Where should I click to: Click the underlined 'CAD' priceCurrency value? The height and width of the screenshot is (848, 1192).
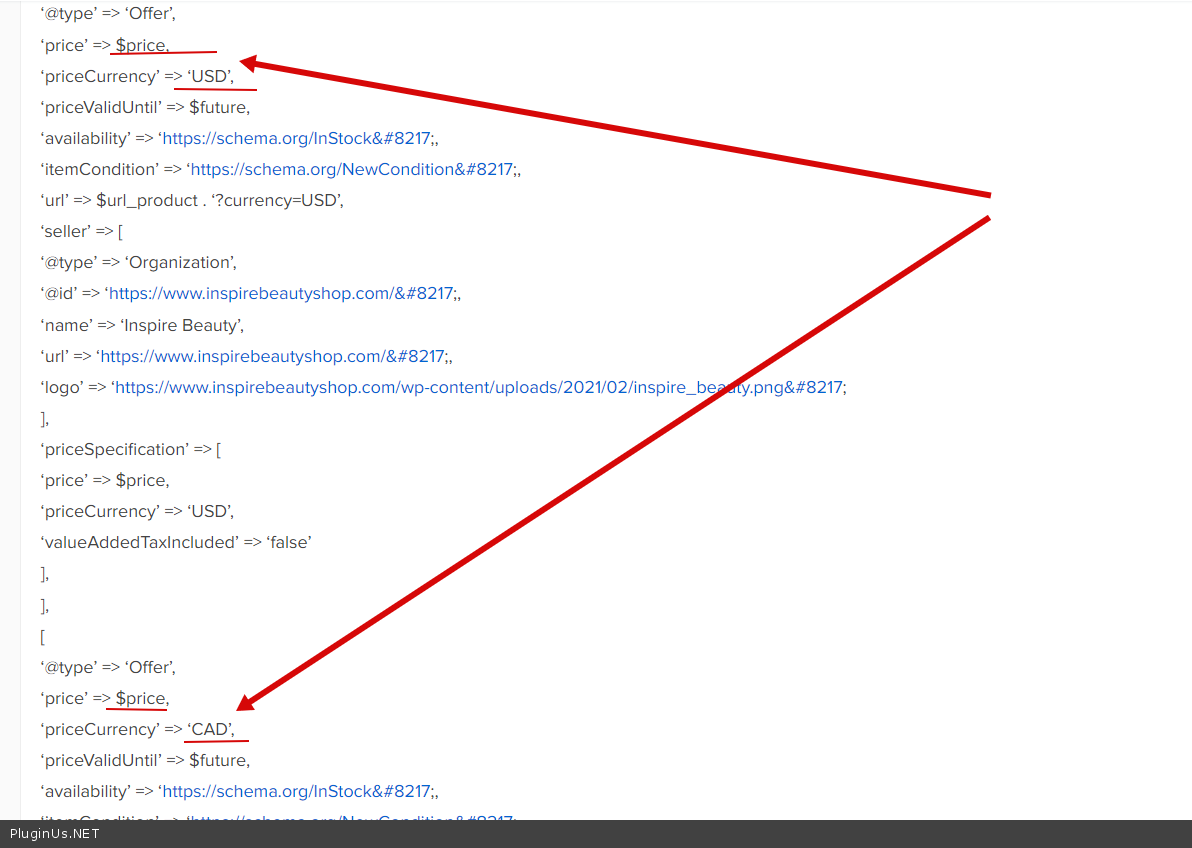[x=210, y=729]
